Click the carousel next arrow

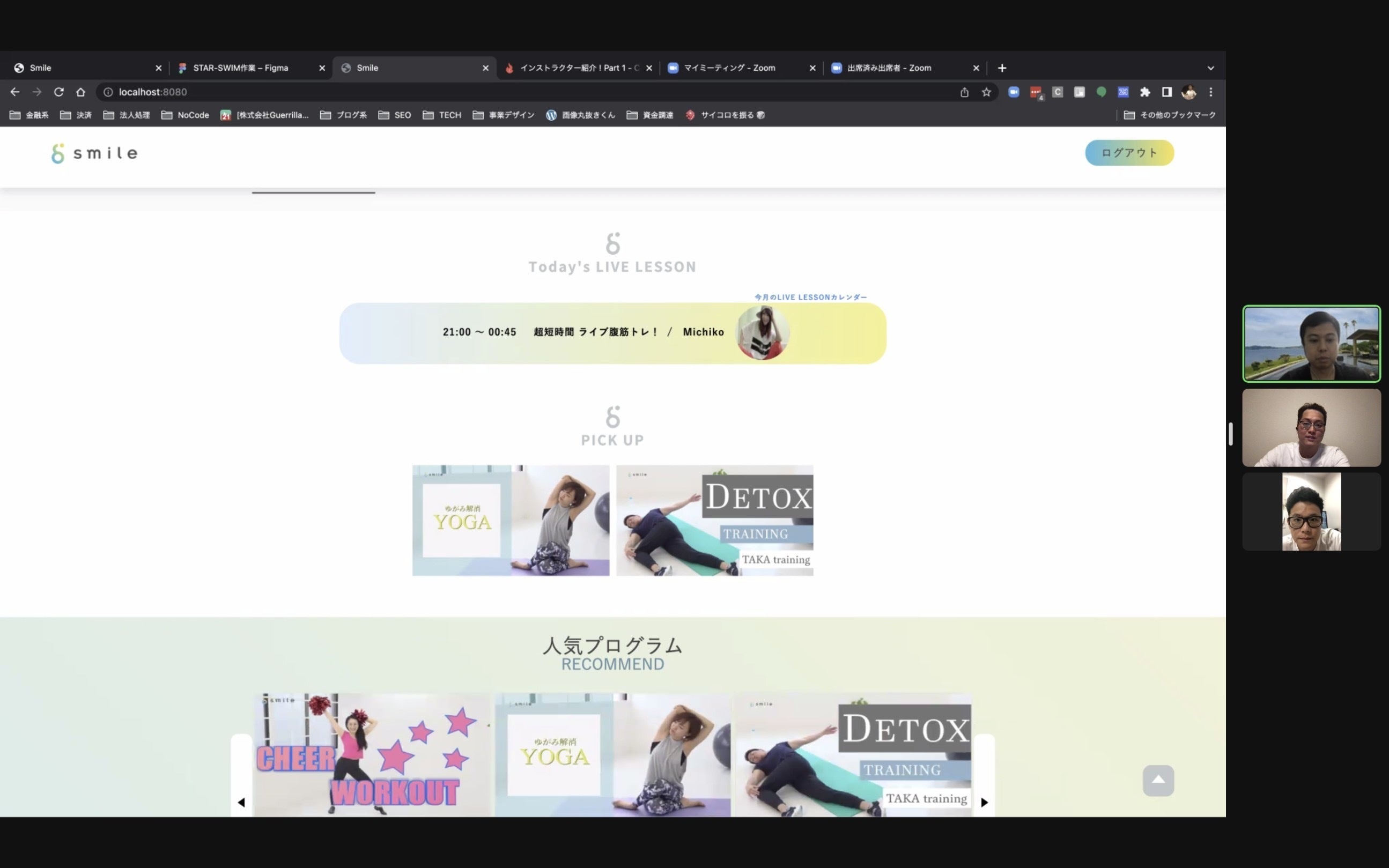pyautogui.click(x=984, y=802)
